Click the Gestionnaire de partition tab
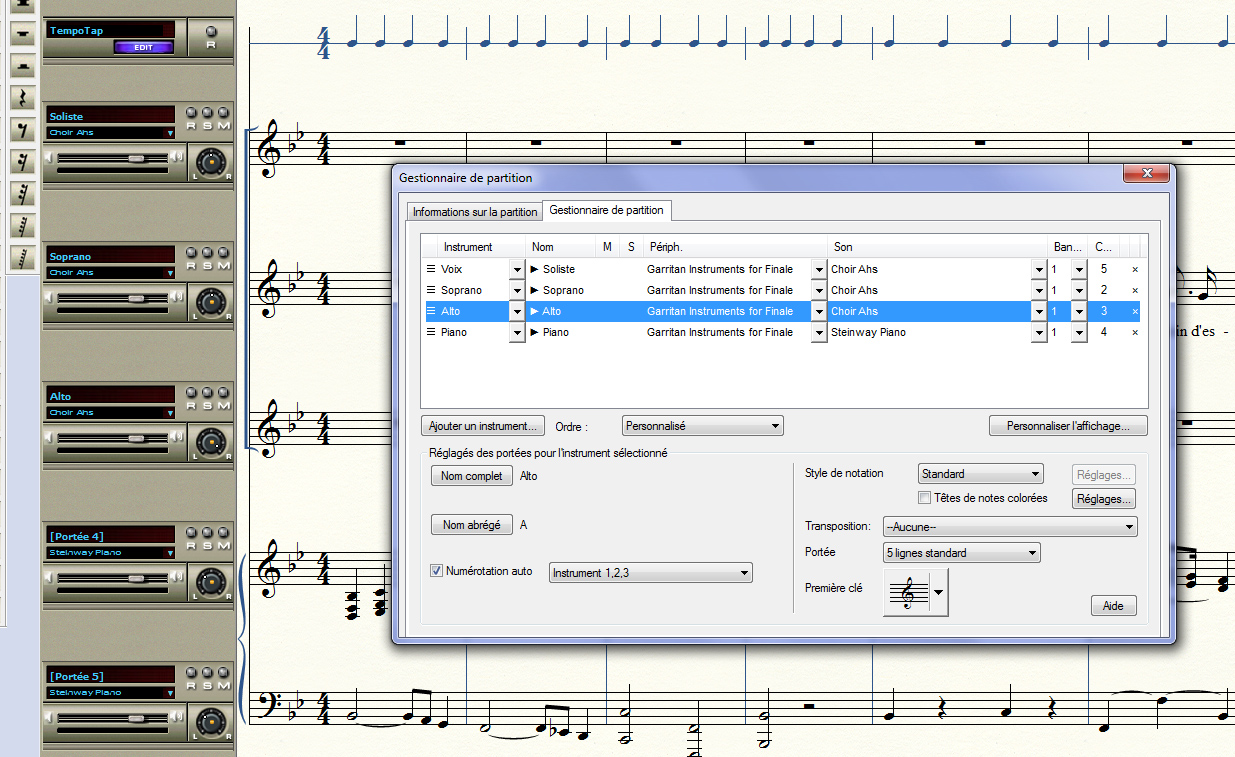This screenshot has width=1235, height=757. tap(606, 210)
